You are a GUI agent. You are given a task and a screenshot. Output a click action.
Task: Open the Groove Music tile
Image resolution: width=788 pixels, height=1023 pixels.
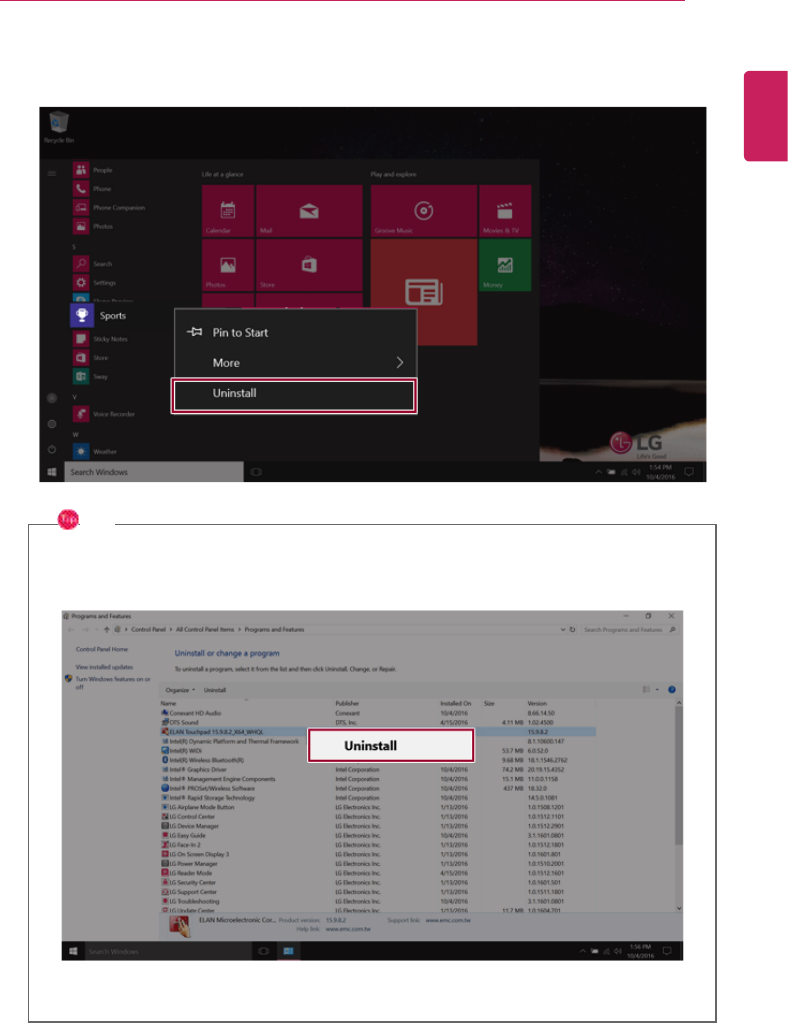(x=423, y=211)
